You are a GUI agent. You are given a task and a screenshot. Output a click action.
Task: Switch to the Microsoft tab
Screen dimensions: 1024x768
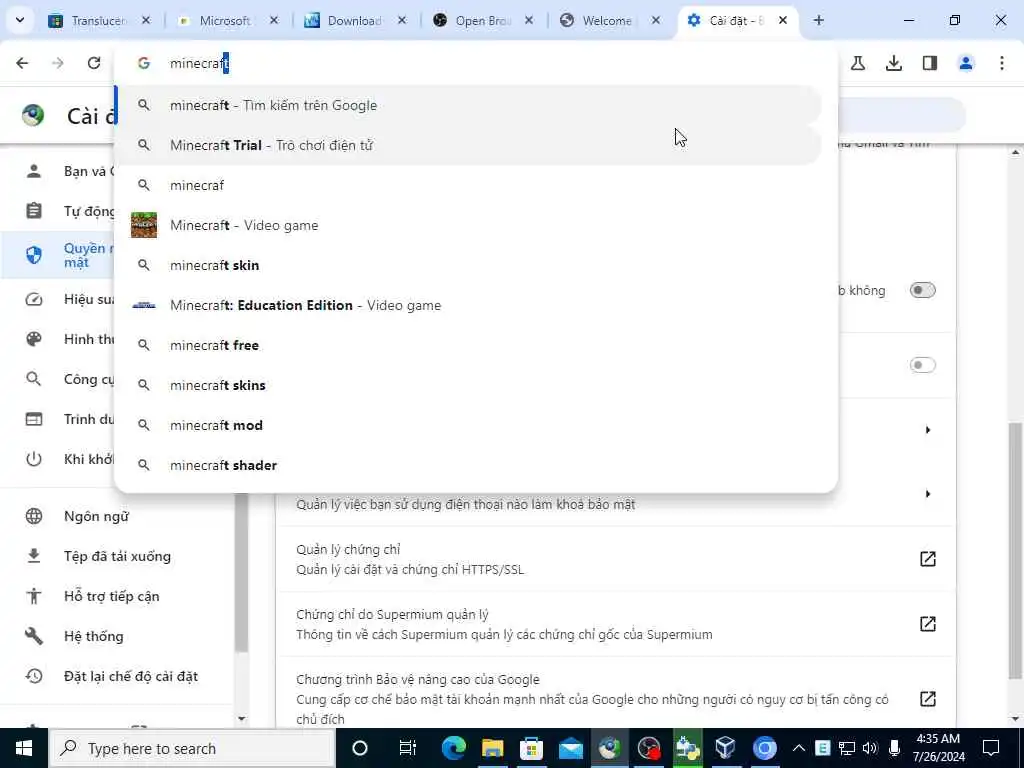[x=226, y=20]
